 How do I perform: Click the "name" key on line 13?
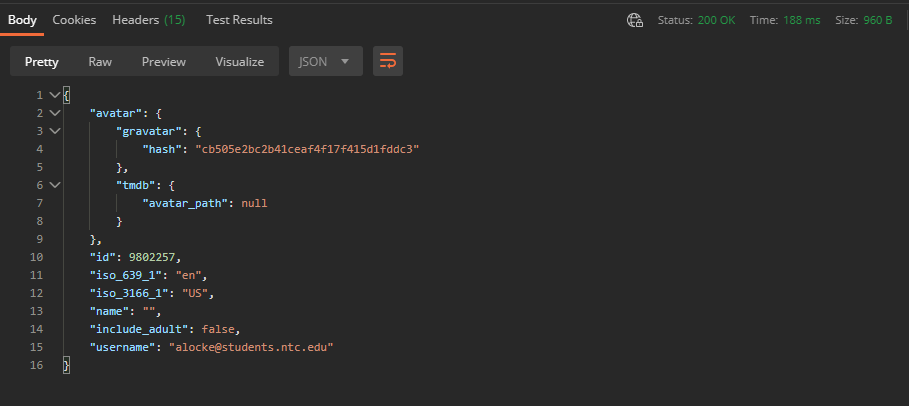coord(109,311)
